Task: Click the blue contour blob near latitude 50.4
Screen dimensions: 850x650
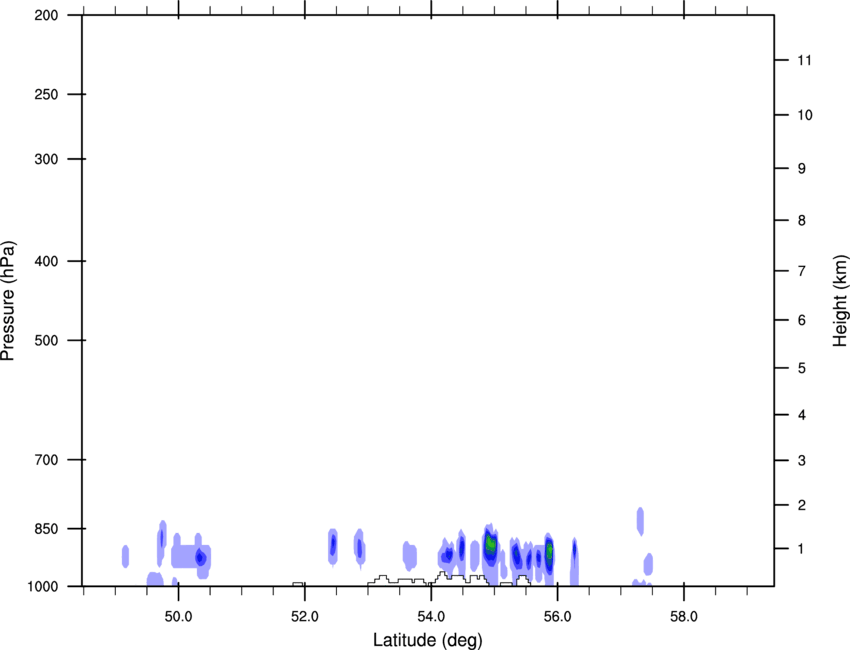Action: click(201, 557)
